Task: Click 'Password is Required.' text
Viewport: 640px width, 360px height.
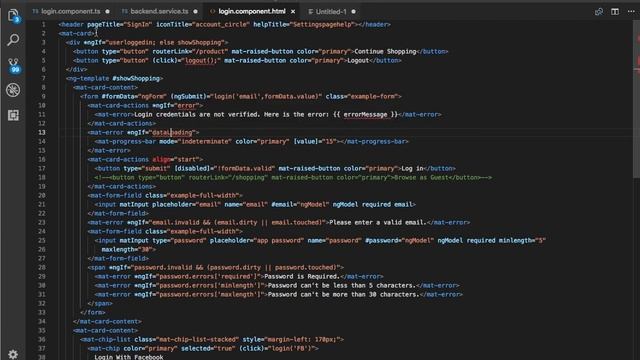Action: tap(302, 276)
